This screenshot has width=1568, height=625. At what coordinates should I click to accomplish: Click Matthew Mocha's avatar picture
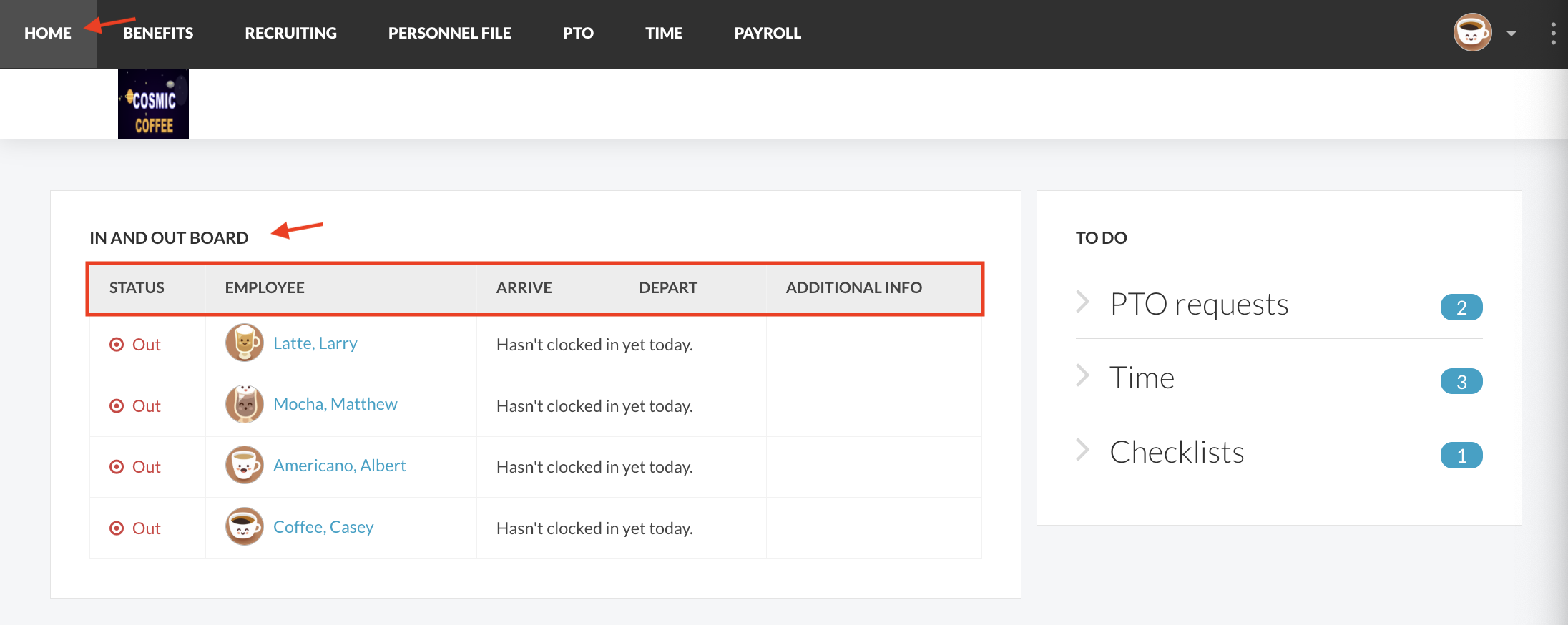click(245, 404)
